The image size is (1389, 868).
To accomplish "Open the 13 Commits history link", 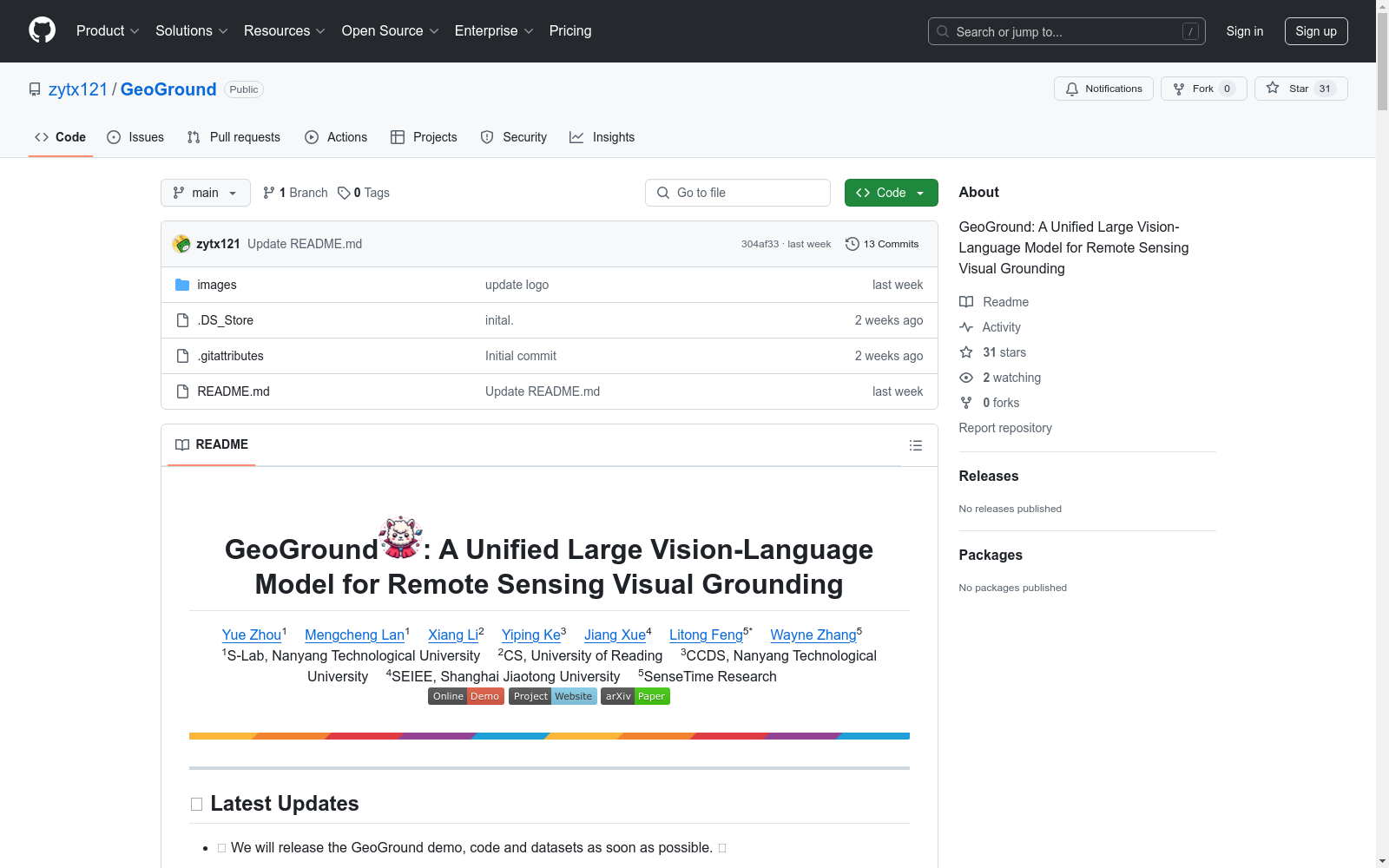I will pyautogui.click(x=882, y=244).
